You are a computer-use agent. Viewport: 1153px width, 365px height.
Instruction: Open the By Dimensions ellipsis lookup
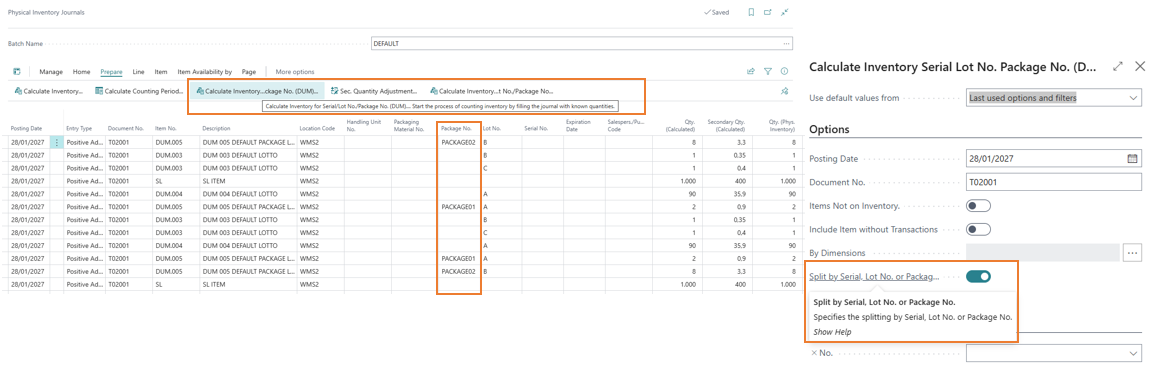pos(1132,253)
